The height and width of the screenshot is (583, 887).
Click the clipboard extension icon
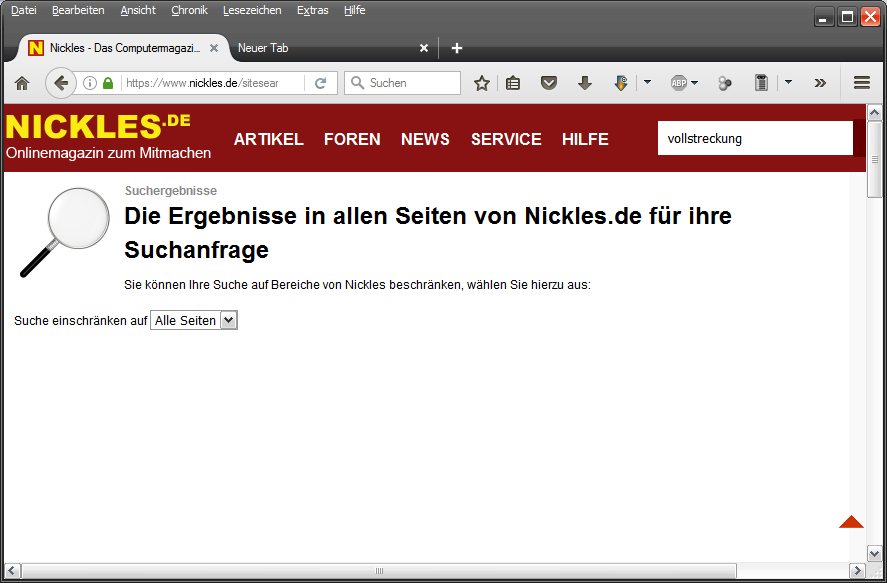tap(761, 84)
